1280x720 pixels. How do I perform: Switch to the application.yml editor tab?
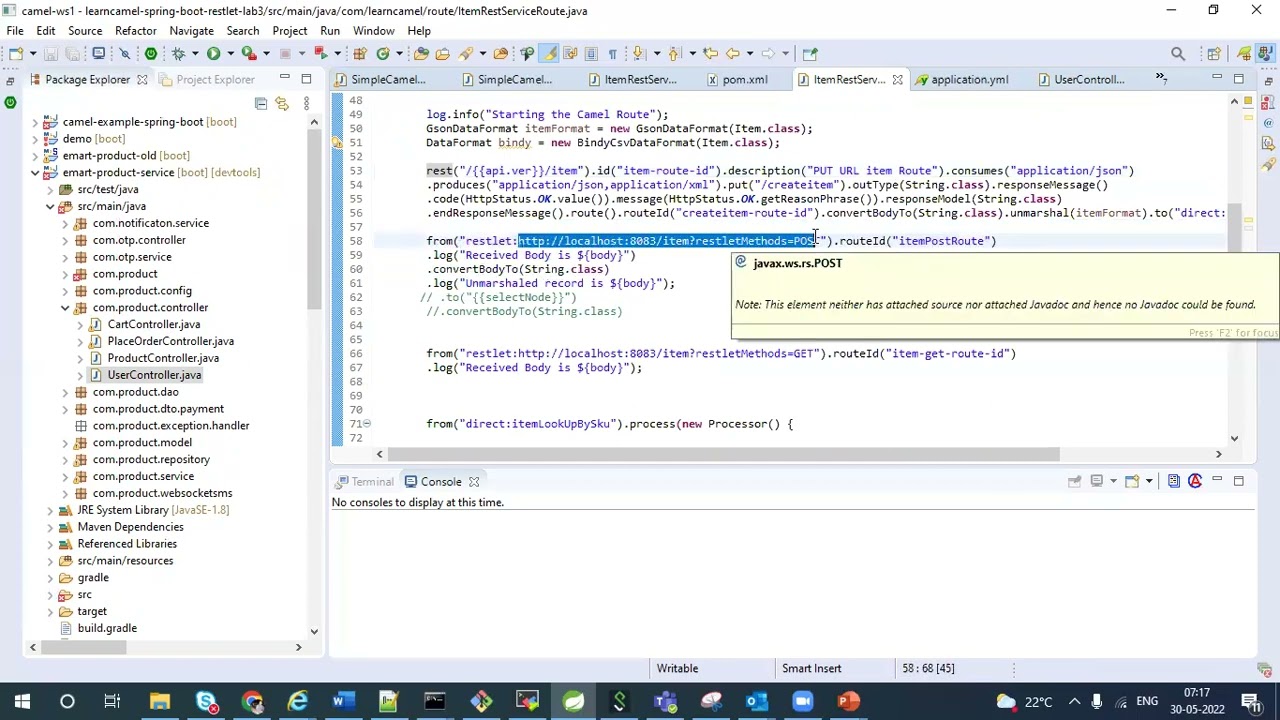pyautogui.click(x=962, y=79)
